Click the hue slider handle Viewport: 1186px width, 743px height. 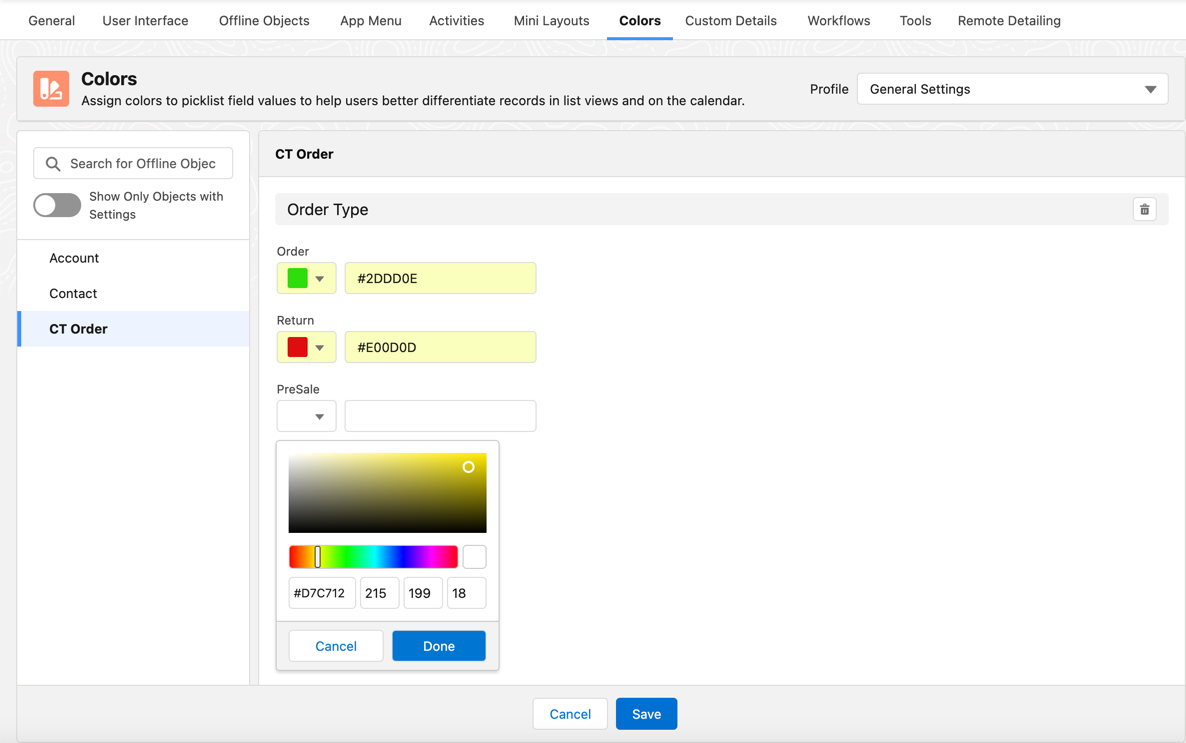point(317,556)
